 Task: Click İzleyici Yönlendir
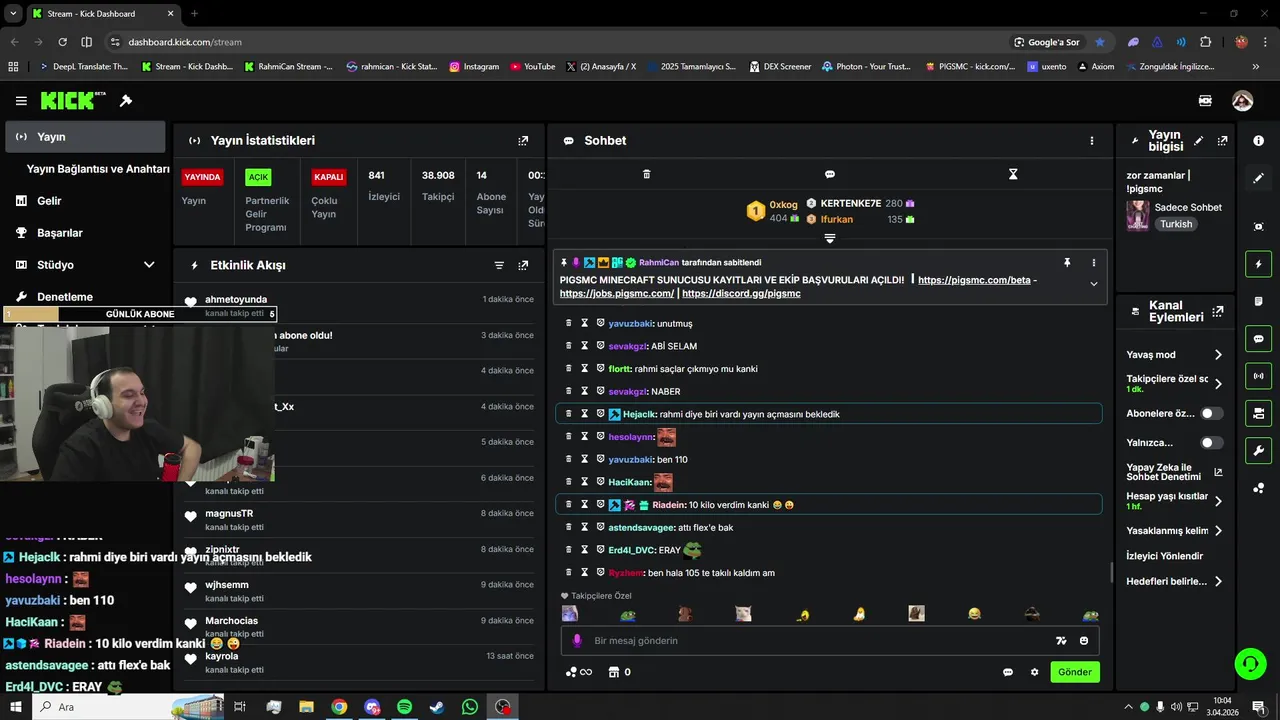click(x=1165, y=556)
